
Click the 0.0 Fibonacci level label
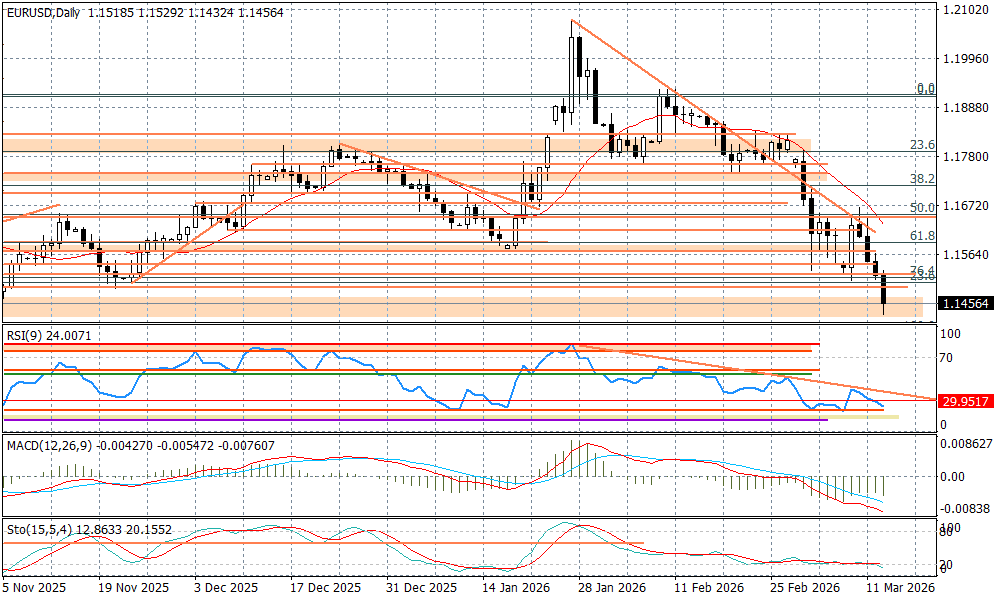pyautogui.click(x=926, y=89)
